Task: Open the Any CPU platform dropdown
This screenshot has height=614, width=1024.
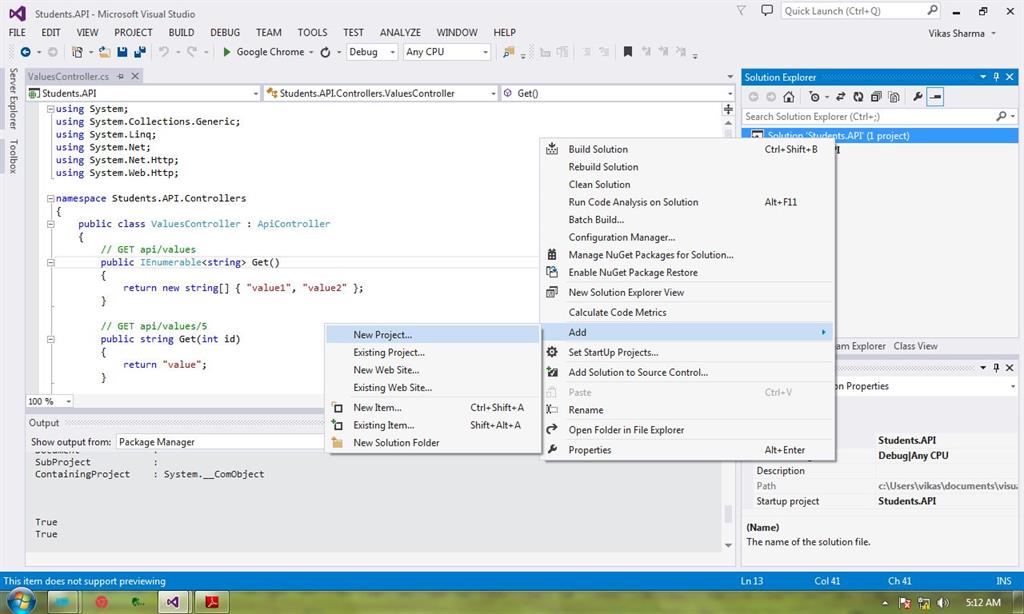Action: pos(446,52)
